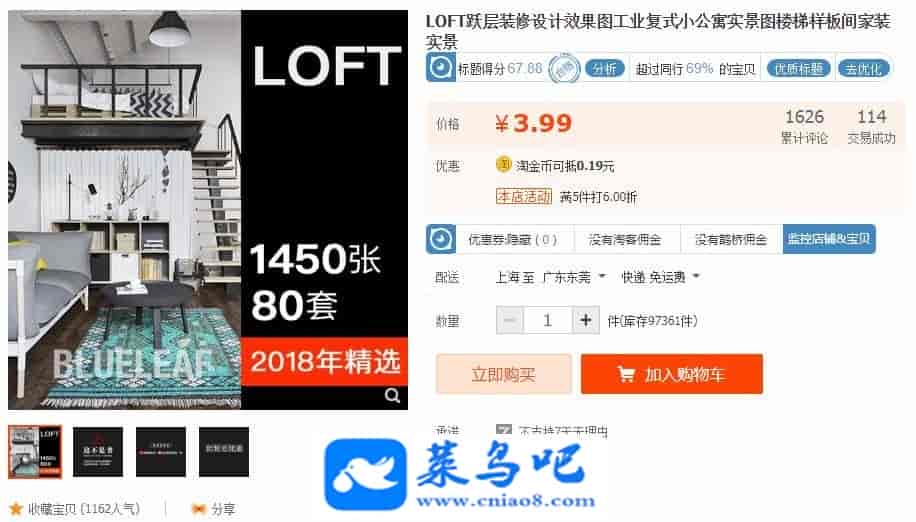Select the 监控店铺&宝贝 tab
Image resolution: width=916 pixels, height=522 pixels.
829,239
